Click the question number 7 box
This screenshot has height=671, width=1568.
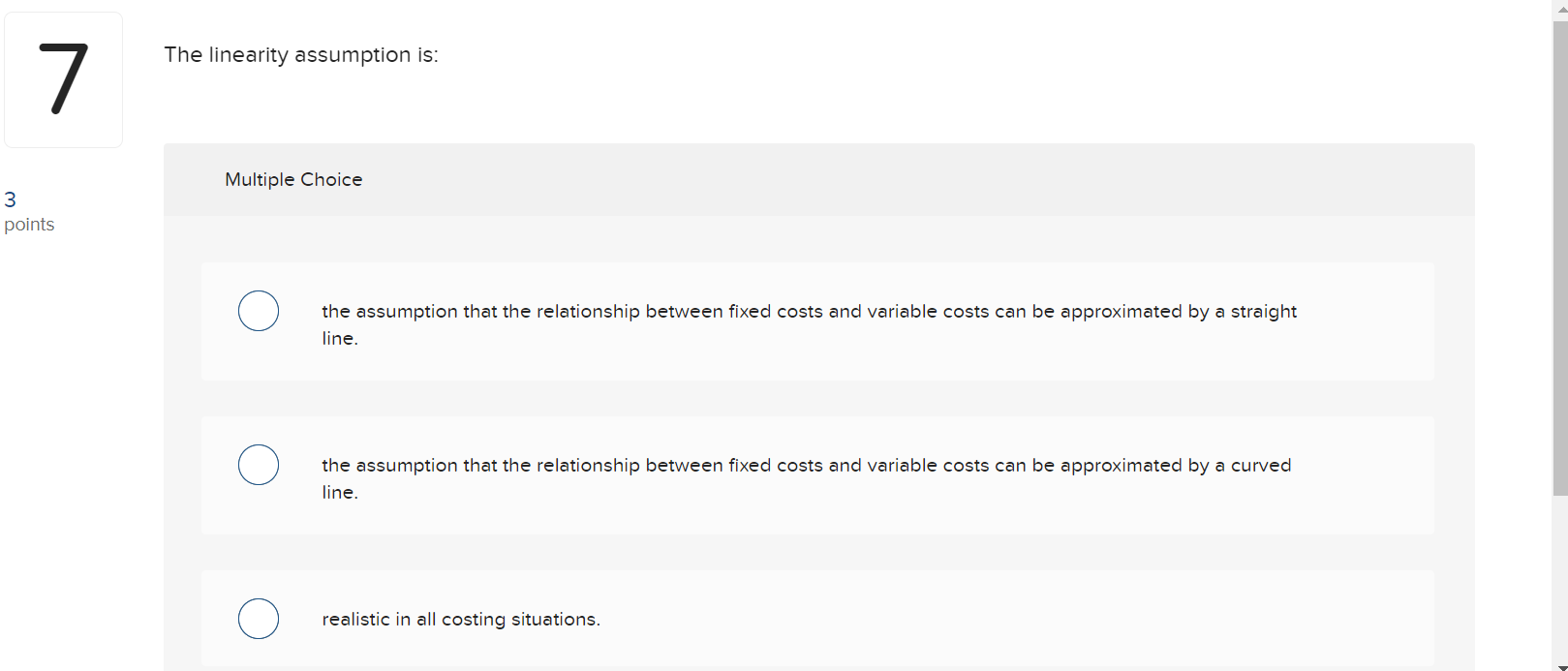tap(63, 79)
